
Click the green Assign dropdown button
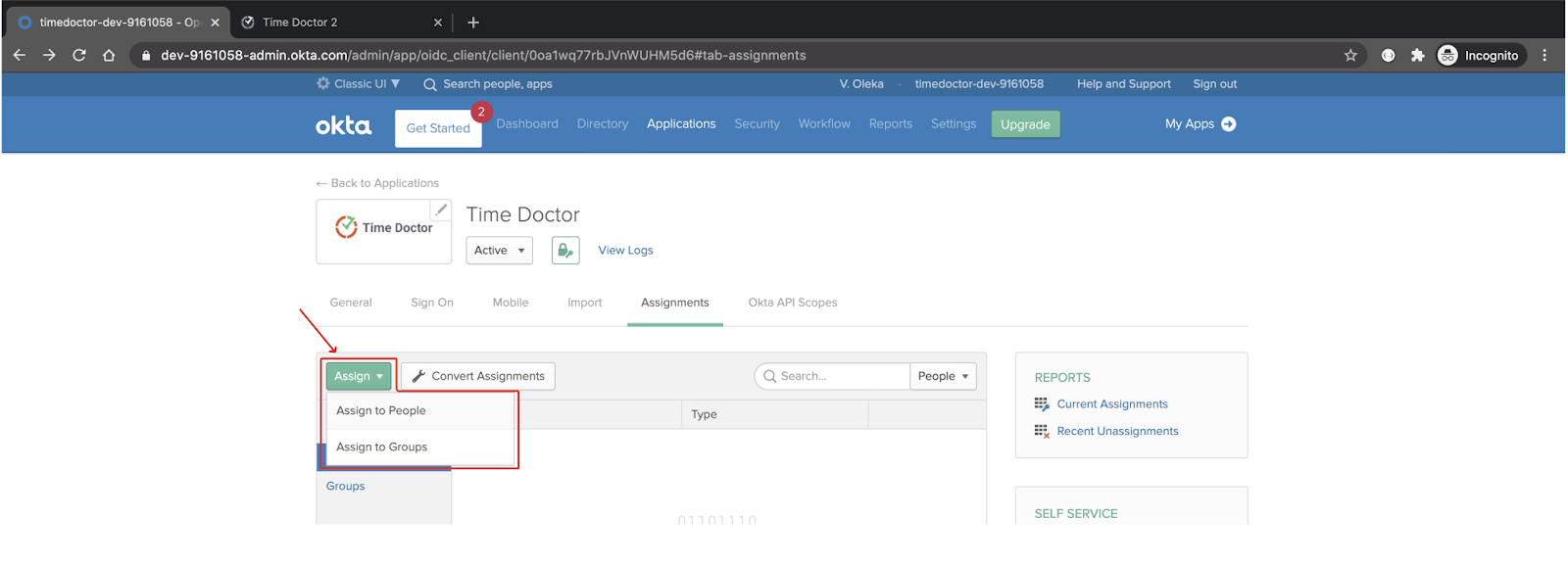point(359,376)
